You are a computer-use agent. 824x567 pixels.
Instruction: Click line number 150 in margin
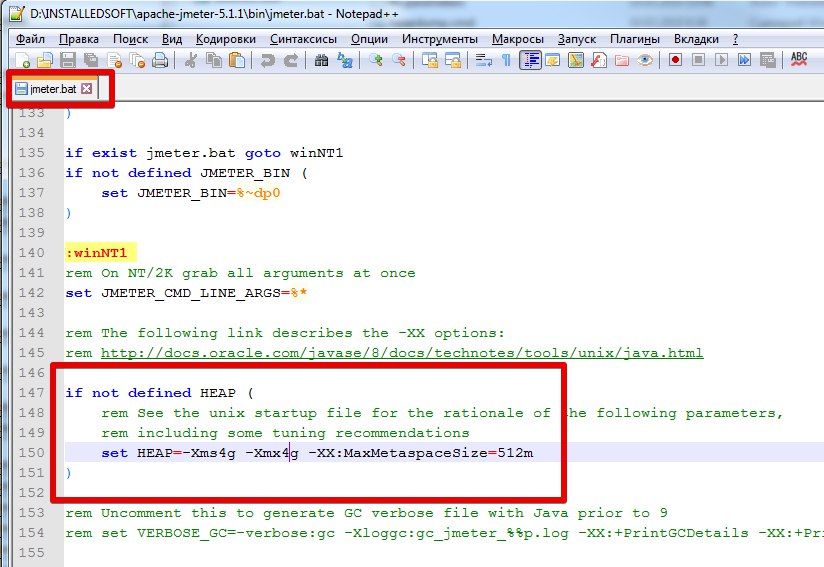[x=32, y=452]
